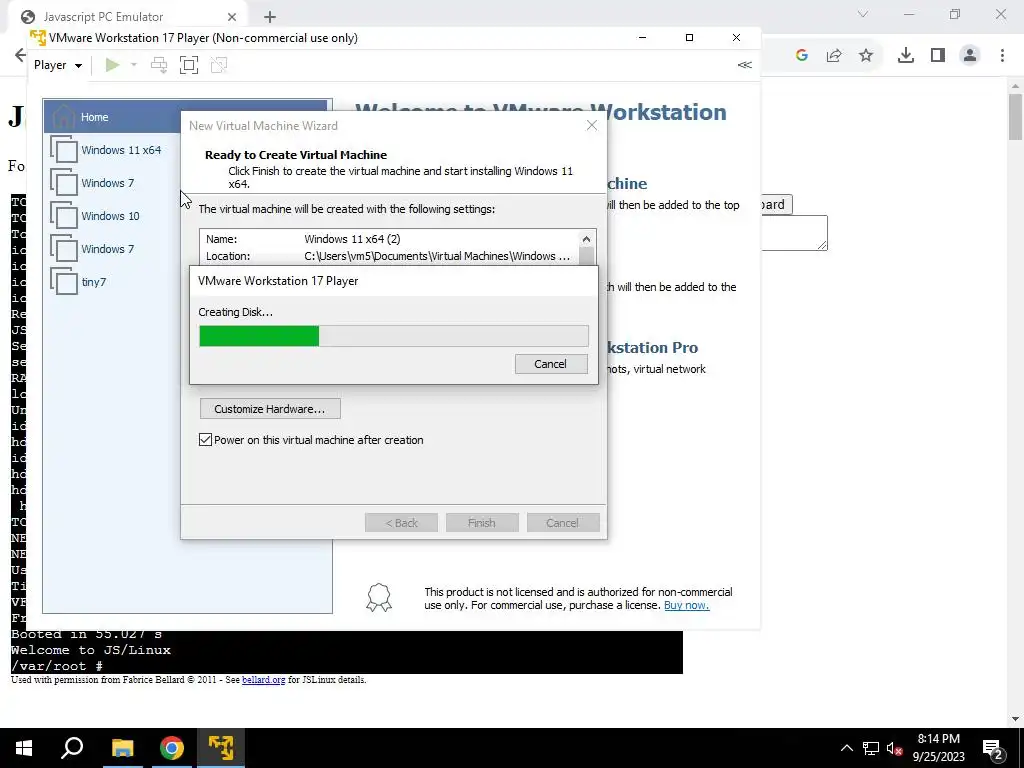
Task: Open notification center icon
Action: 993,748
